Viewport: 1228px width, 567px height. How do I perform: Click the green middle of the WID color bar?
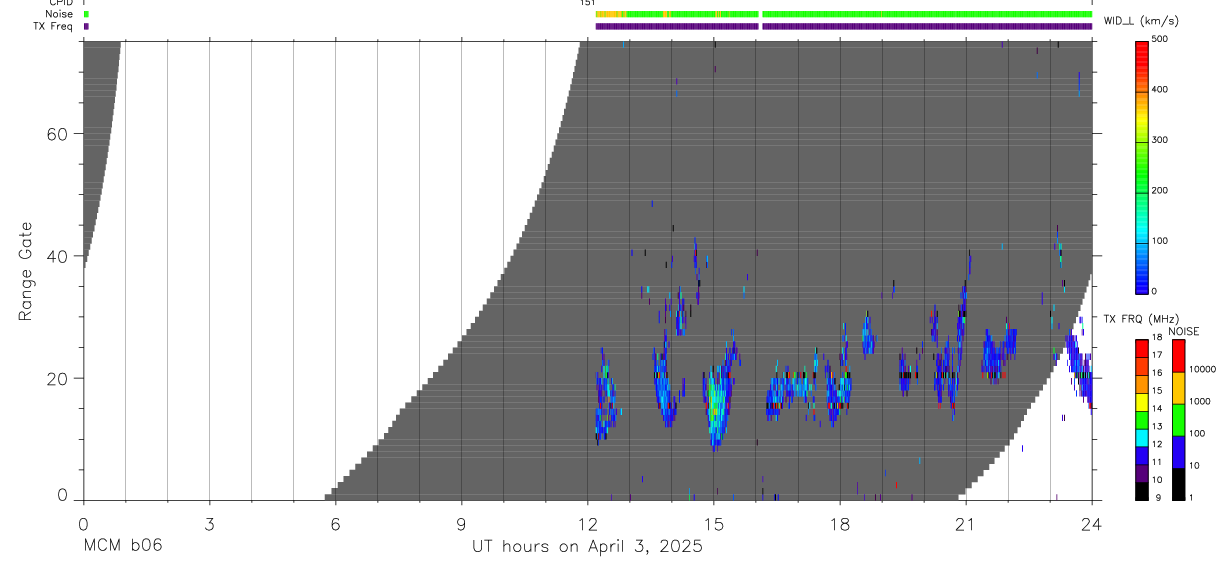[x=1142, y=165]
